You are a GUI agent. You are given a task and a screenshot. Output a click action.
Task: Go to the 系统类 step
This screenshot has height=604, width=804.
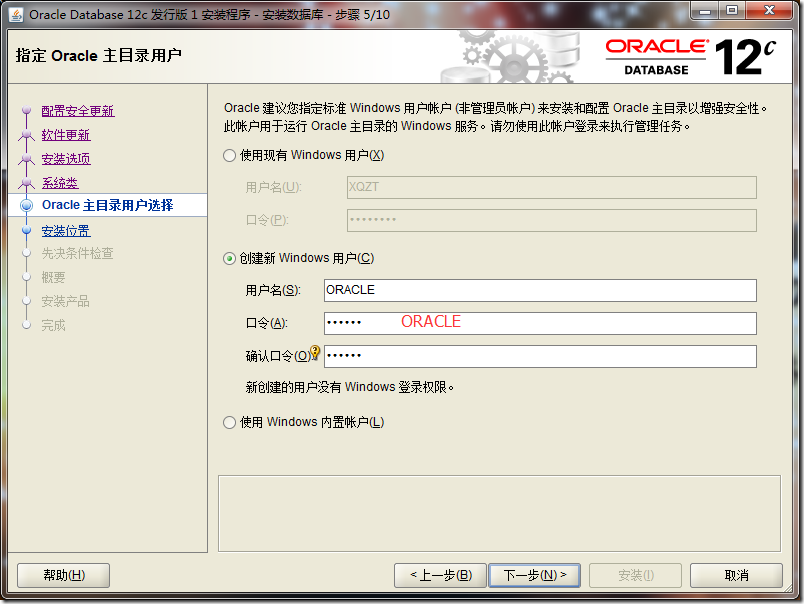click(60, 183)
